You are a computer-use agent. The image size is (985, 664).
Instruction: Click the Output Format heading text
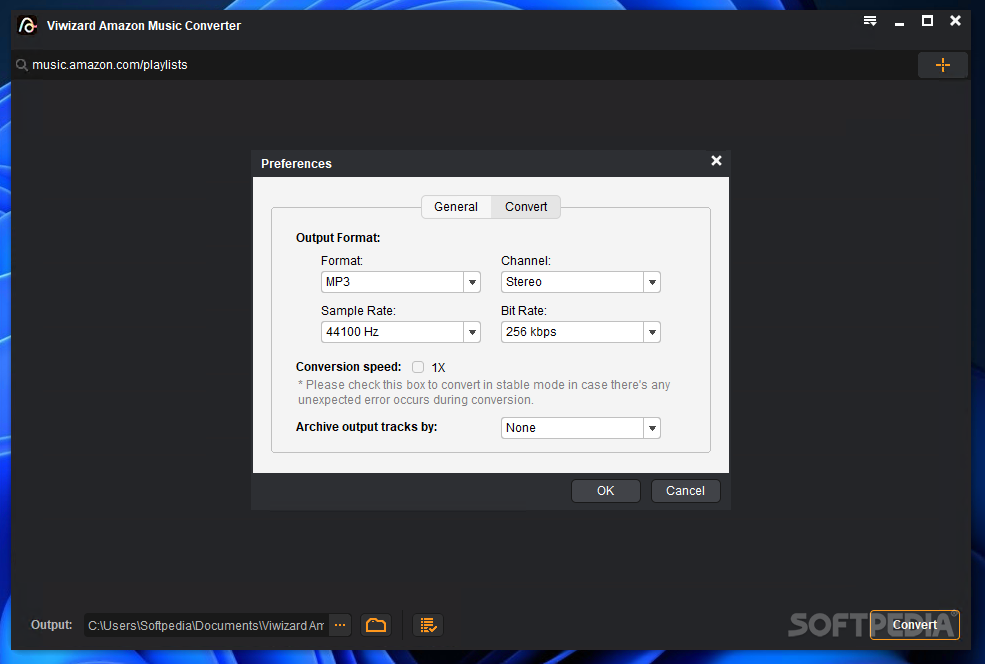tap(338, 237)
